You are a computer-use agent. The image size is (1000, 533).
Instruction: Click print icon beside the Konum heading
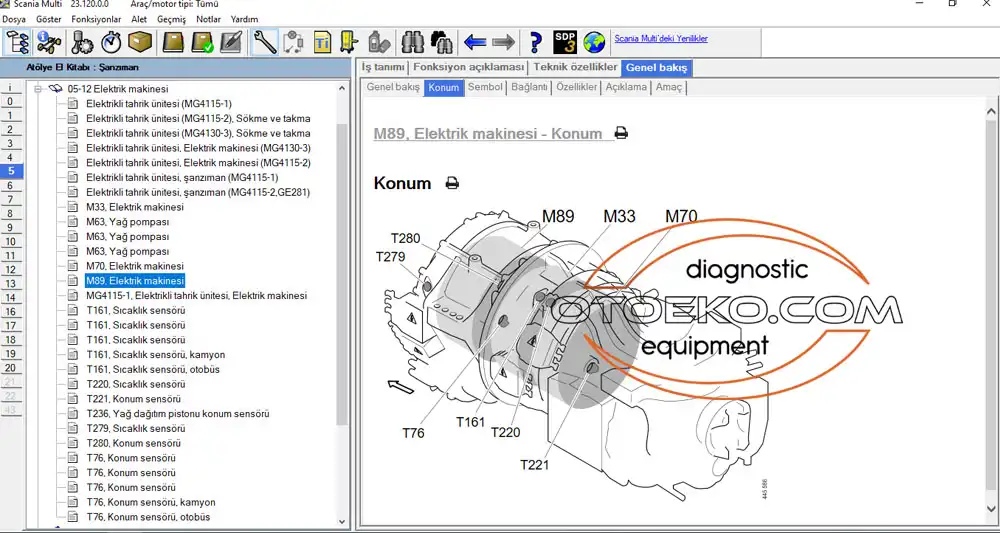pyautogui.click(x=452, y=183)
